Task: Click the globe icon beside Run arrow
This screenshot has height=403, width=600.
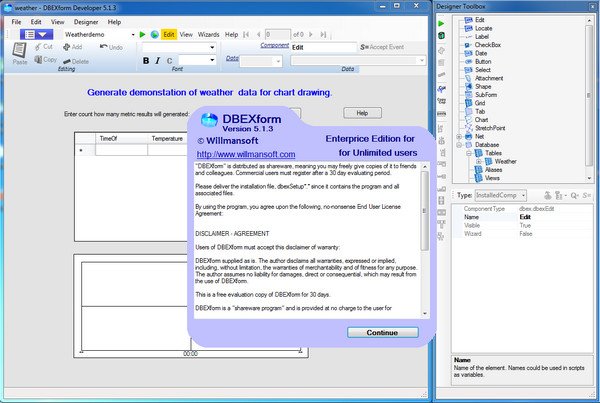Action: tap(155, 34)
